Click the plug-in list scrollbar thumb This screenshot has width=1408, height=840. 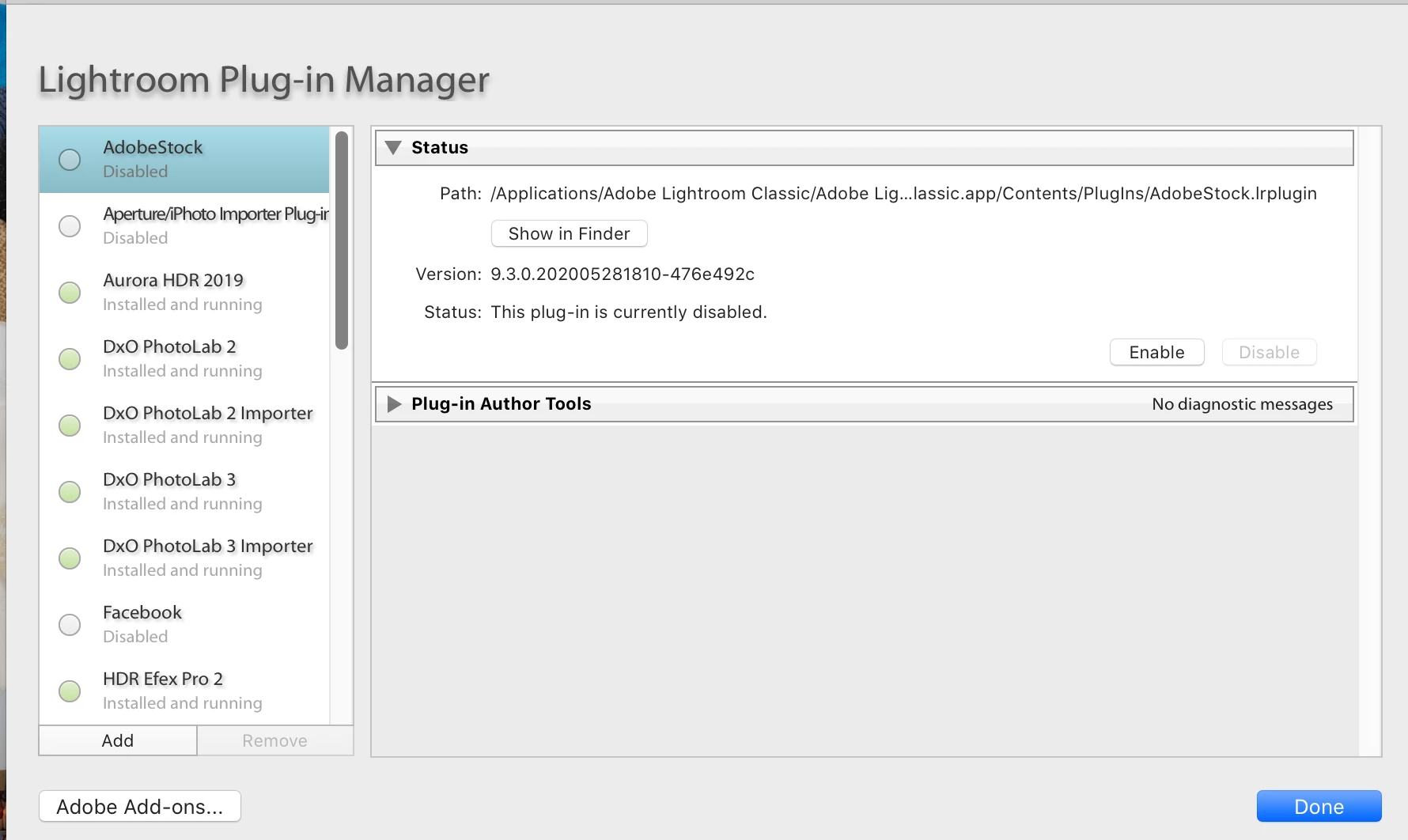point(342,240)
